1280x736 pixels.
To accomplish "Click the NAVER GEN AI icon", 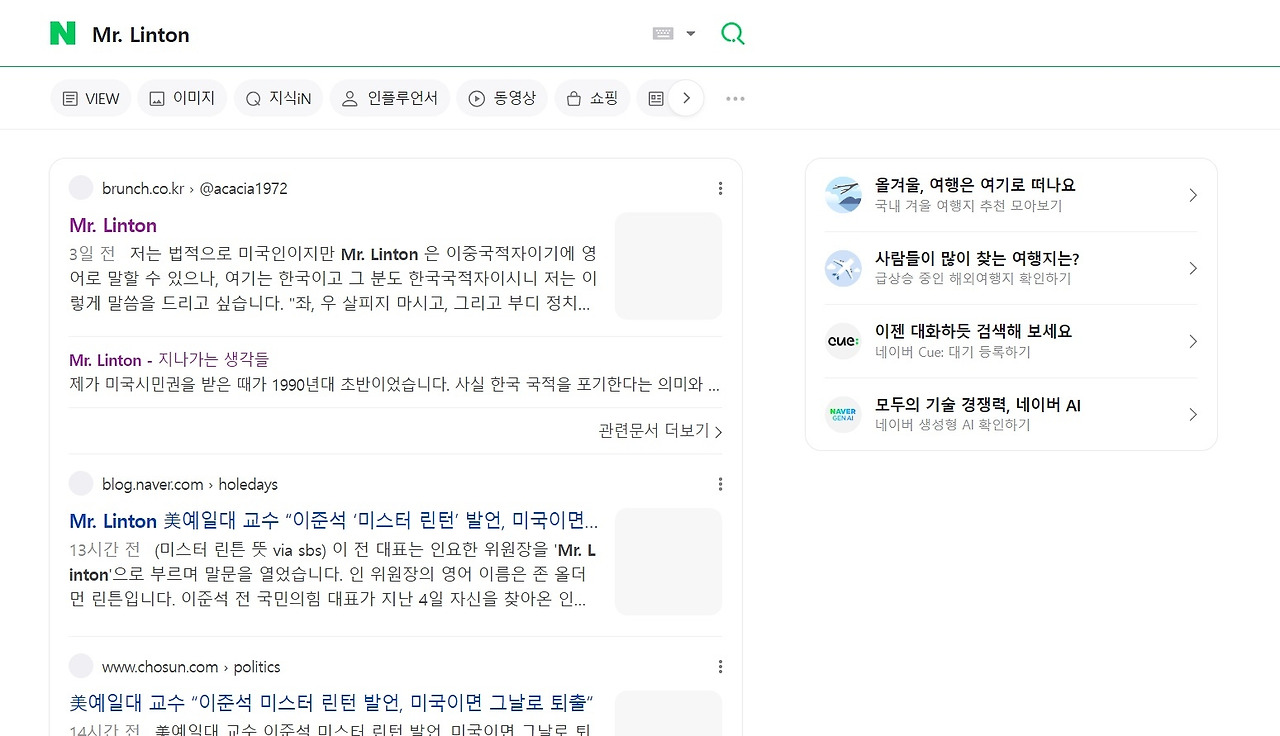I will 843,415.
